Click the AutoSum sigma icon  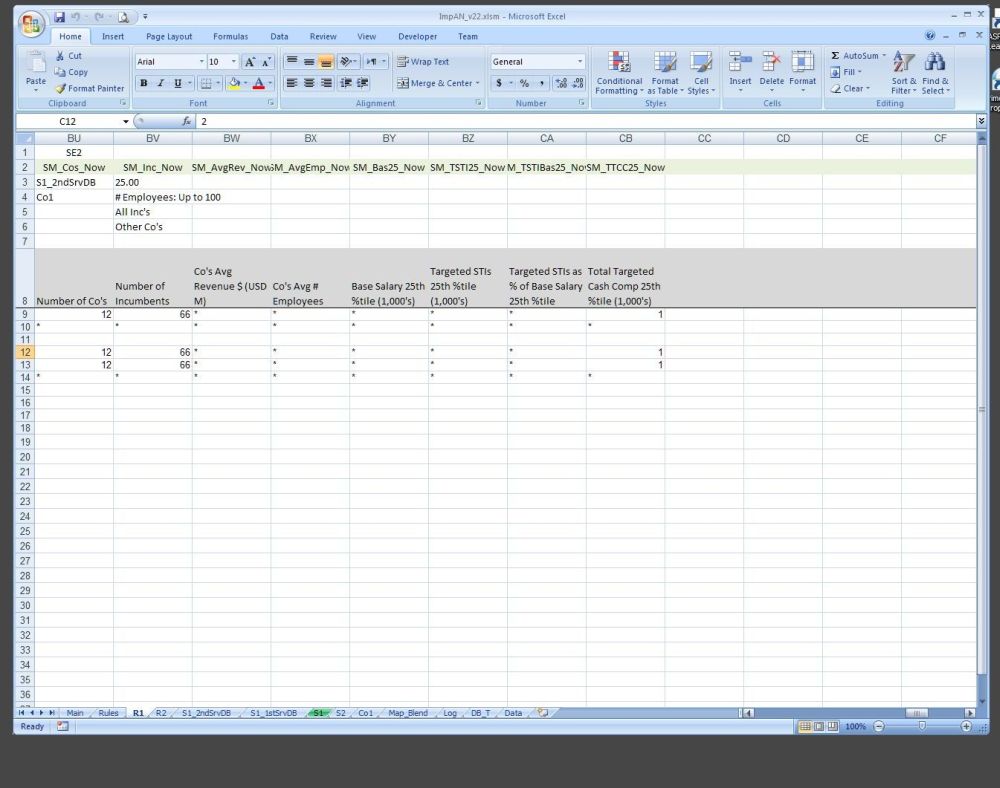coord(836,56)
